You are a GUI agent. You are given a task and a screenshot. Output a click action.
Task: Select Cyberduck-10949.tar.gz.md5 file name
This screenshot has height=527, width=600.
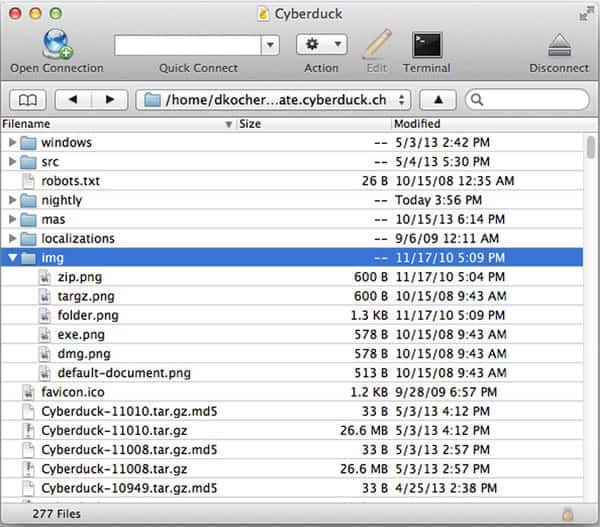click(129, 488)
